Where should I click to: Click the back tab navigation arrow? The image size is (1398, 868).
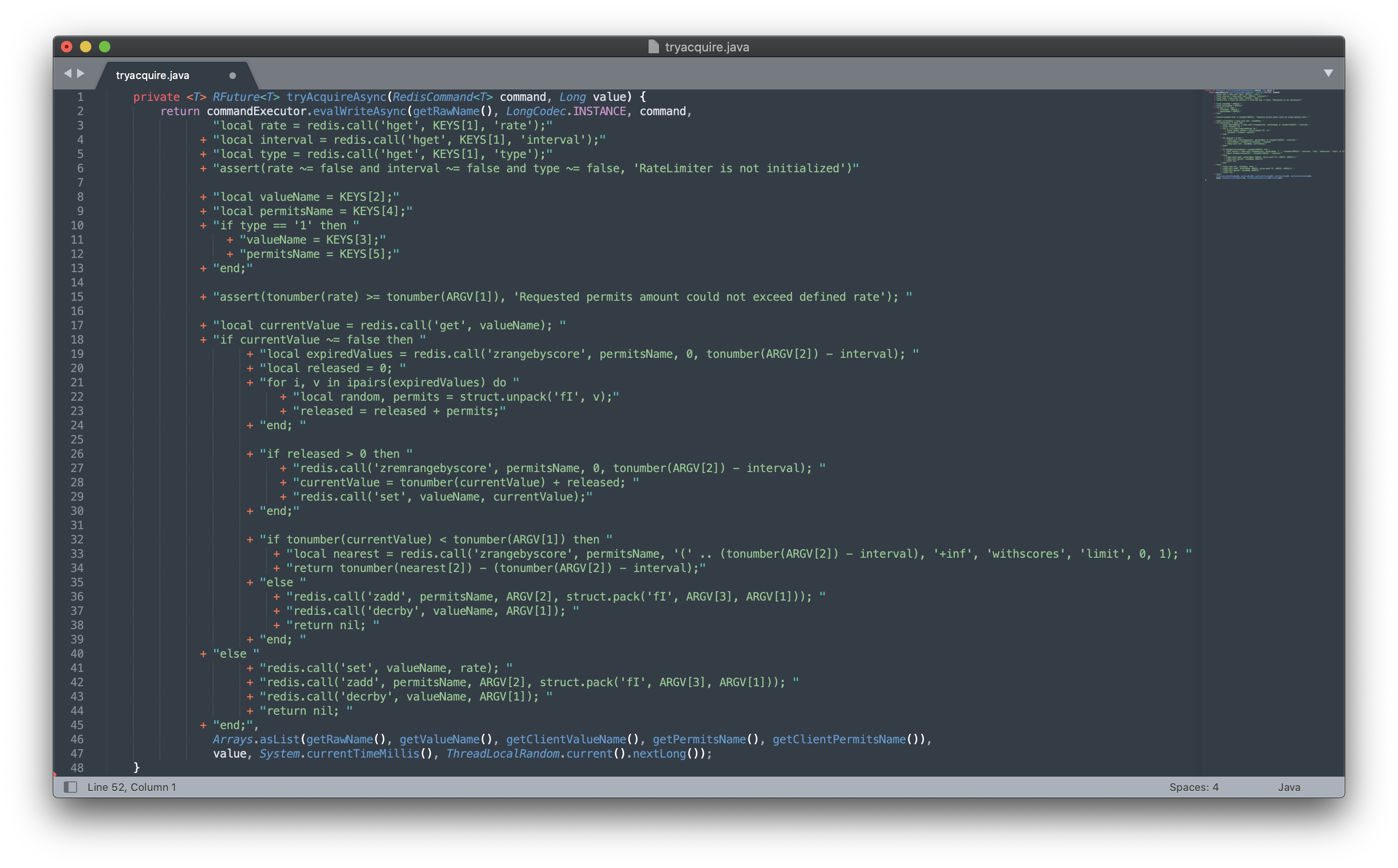(x=68, y=73)
